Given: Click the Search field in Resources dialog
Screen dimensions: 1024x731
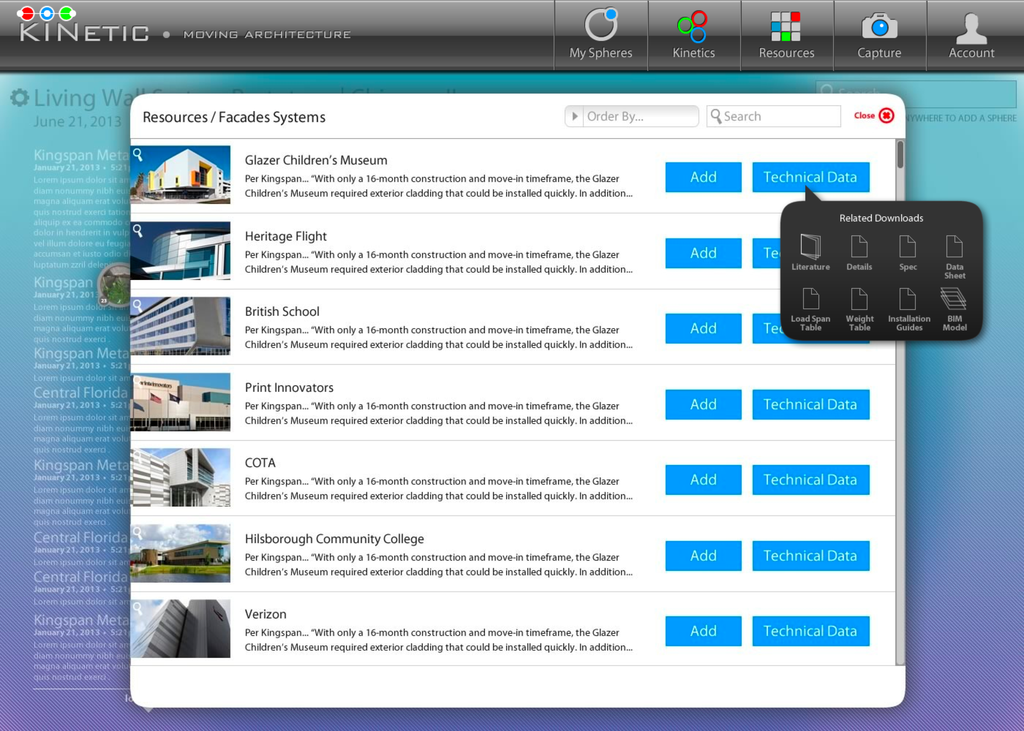Looking at the screenshot, I should (773, 116).
